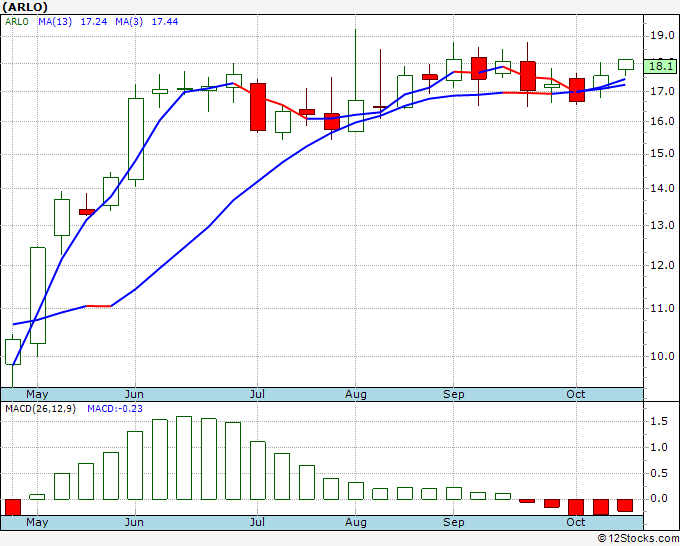This screenshot has height=546, width=680.
Task: Click the Jun label on price chart axis
Action: [x=134, y=395]
